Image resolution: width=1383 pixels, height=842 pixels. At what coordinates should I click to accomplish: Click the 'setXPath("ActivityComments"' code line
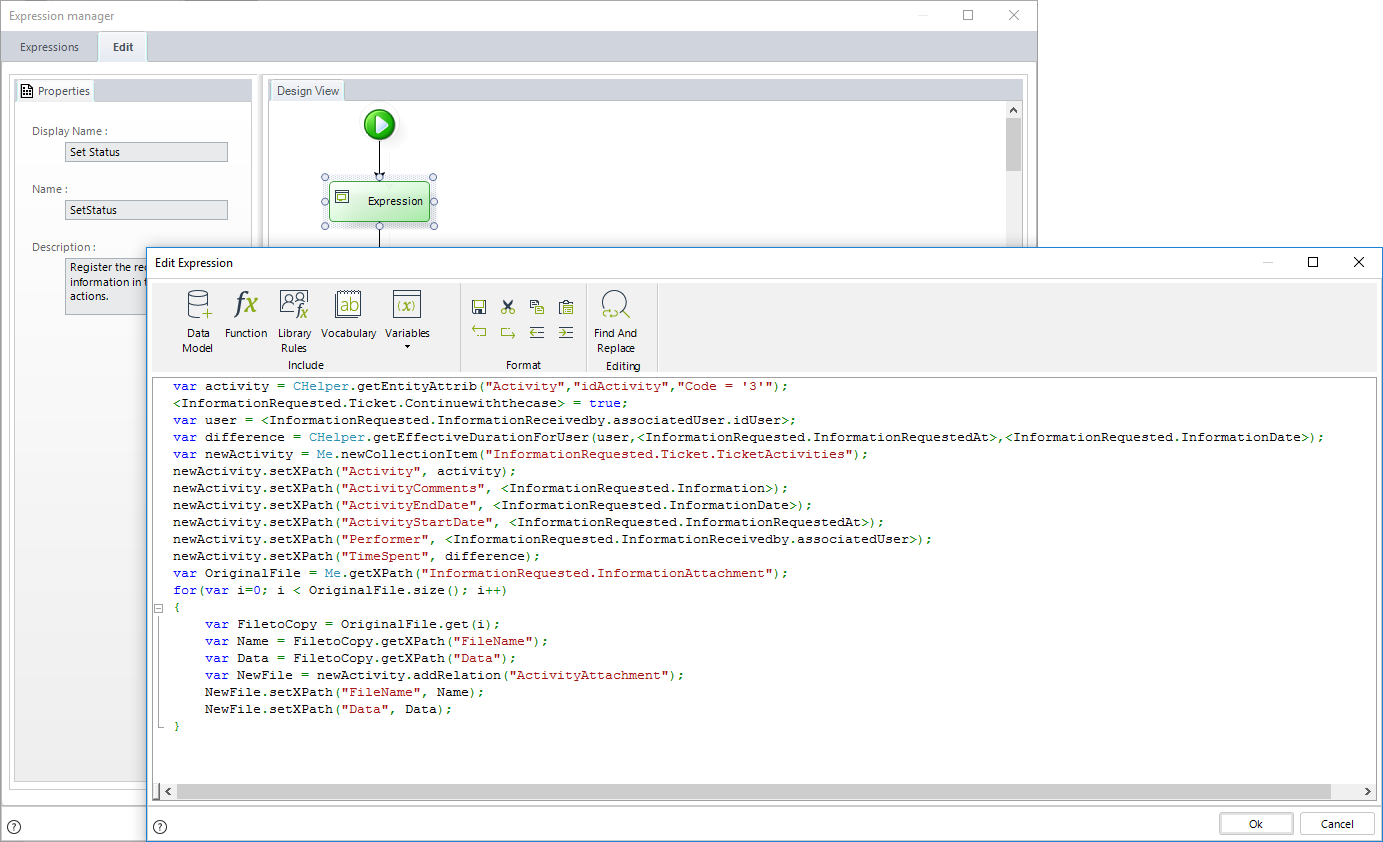click(x=480, y=488)
